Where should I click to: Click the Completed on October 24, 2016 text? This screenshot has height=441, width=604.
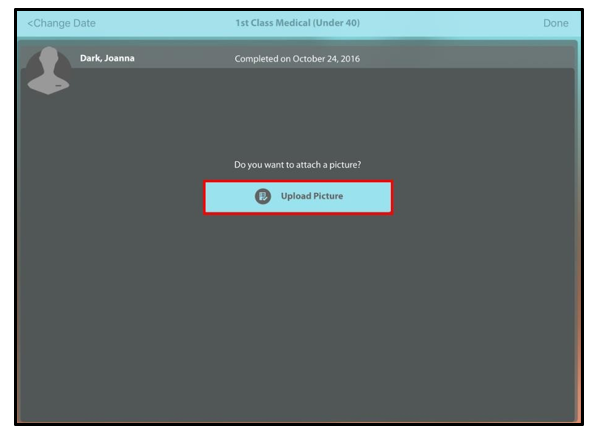(x=297, y=59)
